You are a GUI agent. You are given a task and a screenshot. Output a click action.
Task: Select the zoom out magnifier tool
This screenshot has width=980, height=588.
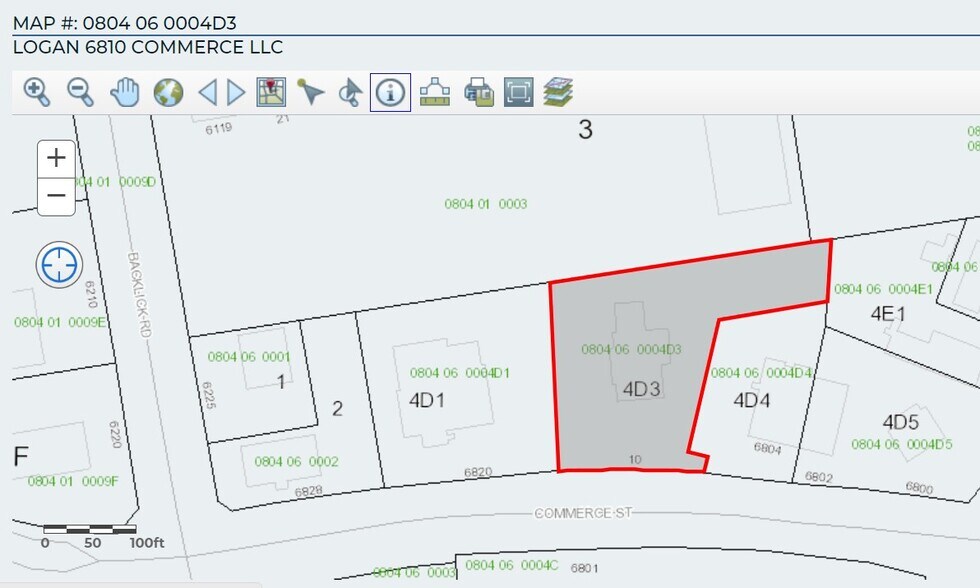(x=80, y=93)
